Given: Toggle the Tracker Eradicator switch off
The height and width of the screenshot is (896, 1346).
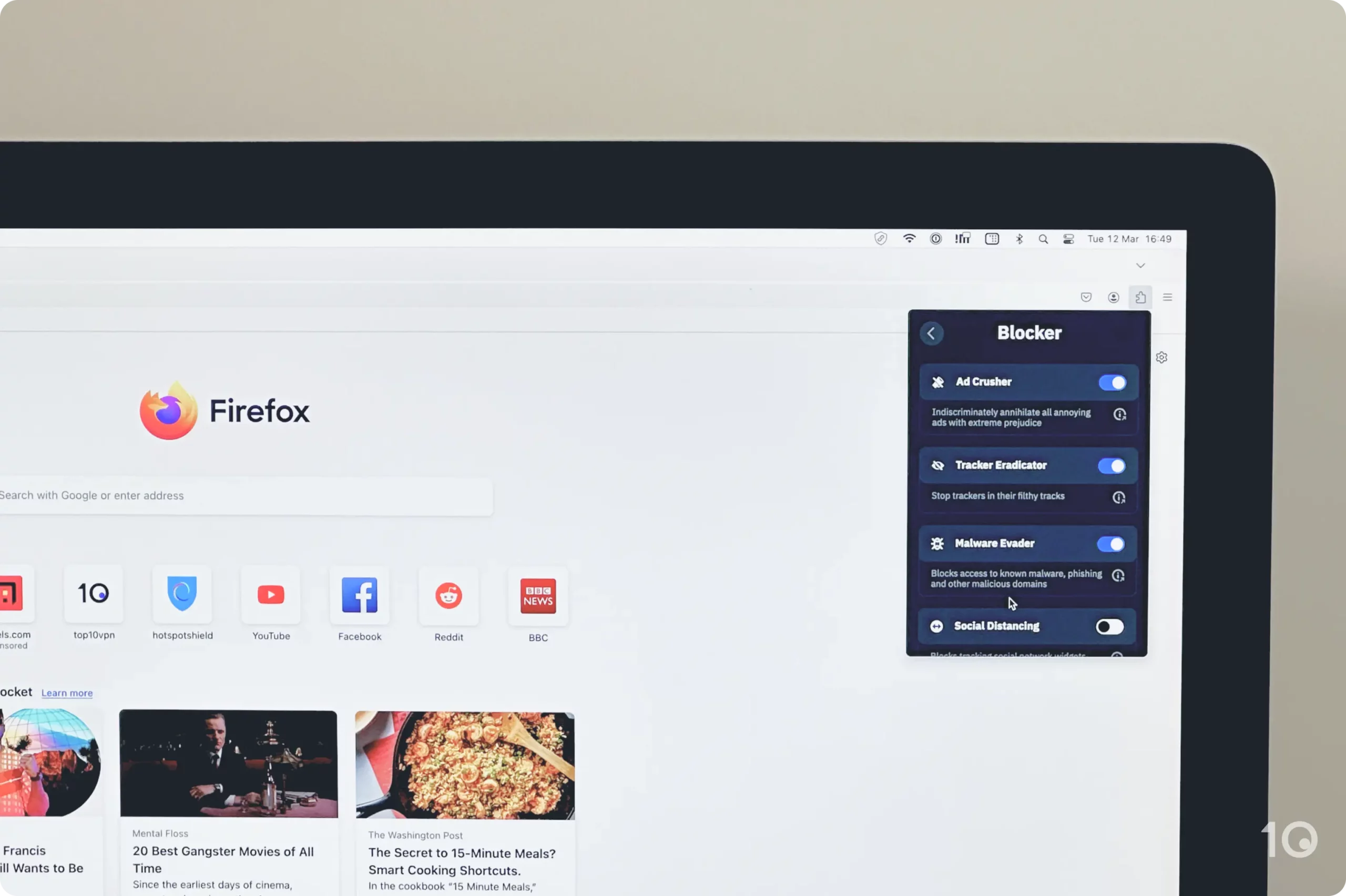Looking at the screenshot, I should [x=1111, y=464].
